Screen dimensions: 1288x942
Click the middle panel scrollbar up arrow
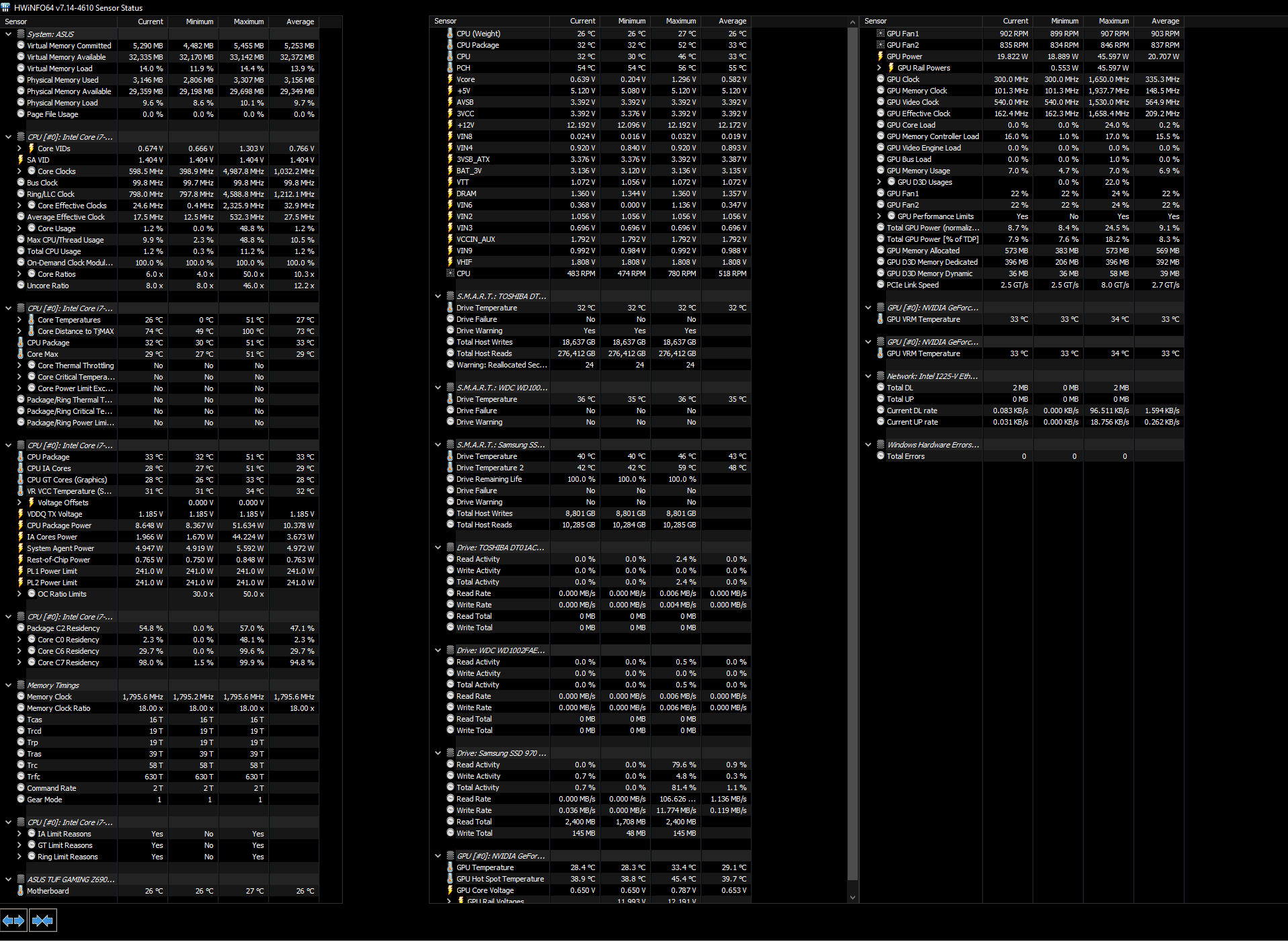(x=852, y=22)
